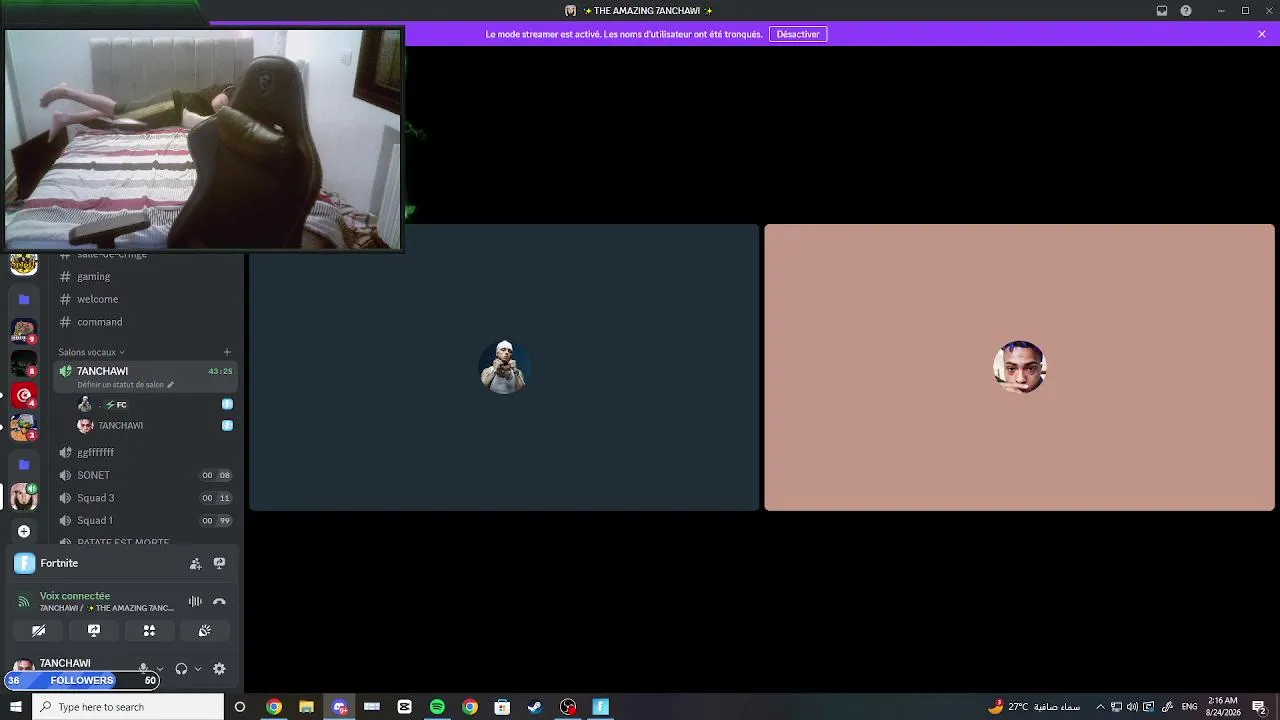Viewport: 1280px width, 720px height.
Task: Open the server with 8 notifications
Action: tap(24, 363)
